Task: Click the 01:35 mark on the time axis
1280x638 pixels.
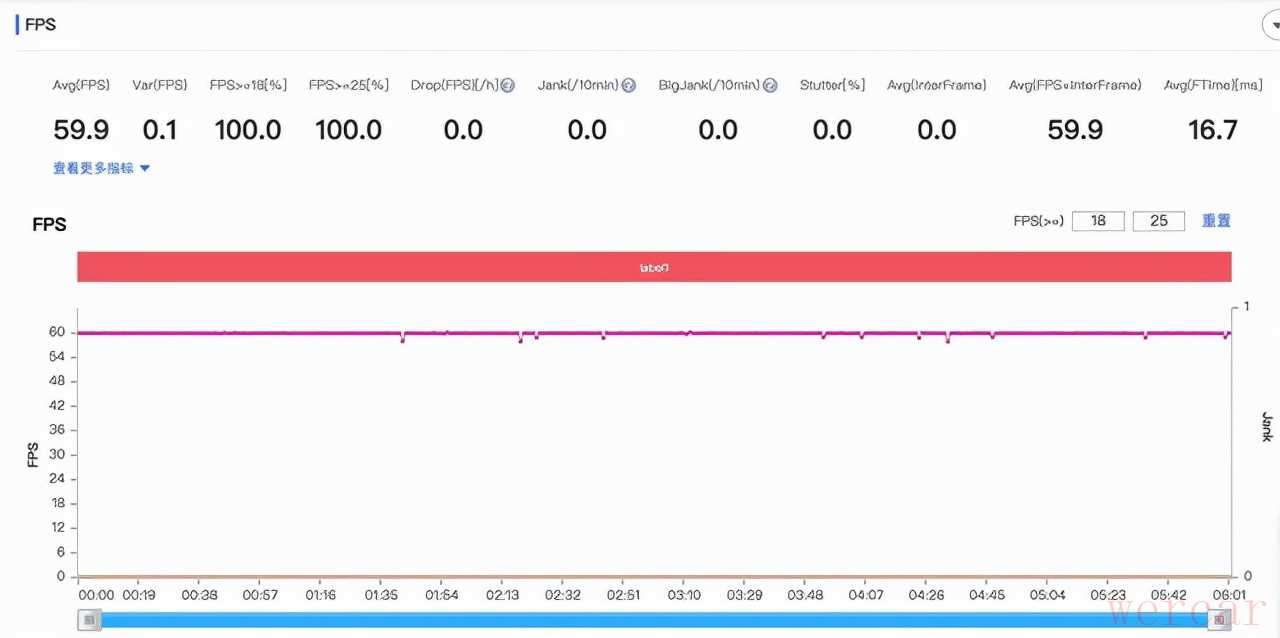Action: [x=380, y=595]
